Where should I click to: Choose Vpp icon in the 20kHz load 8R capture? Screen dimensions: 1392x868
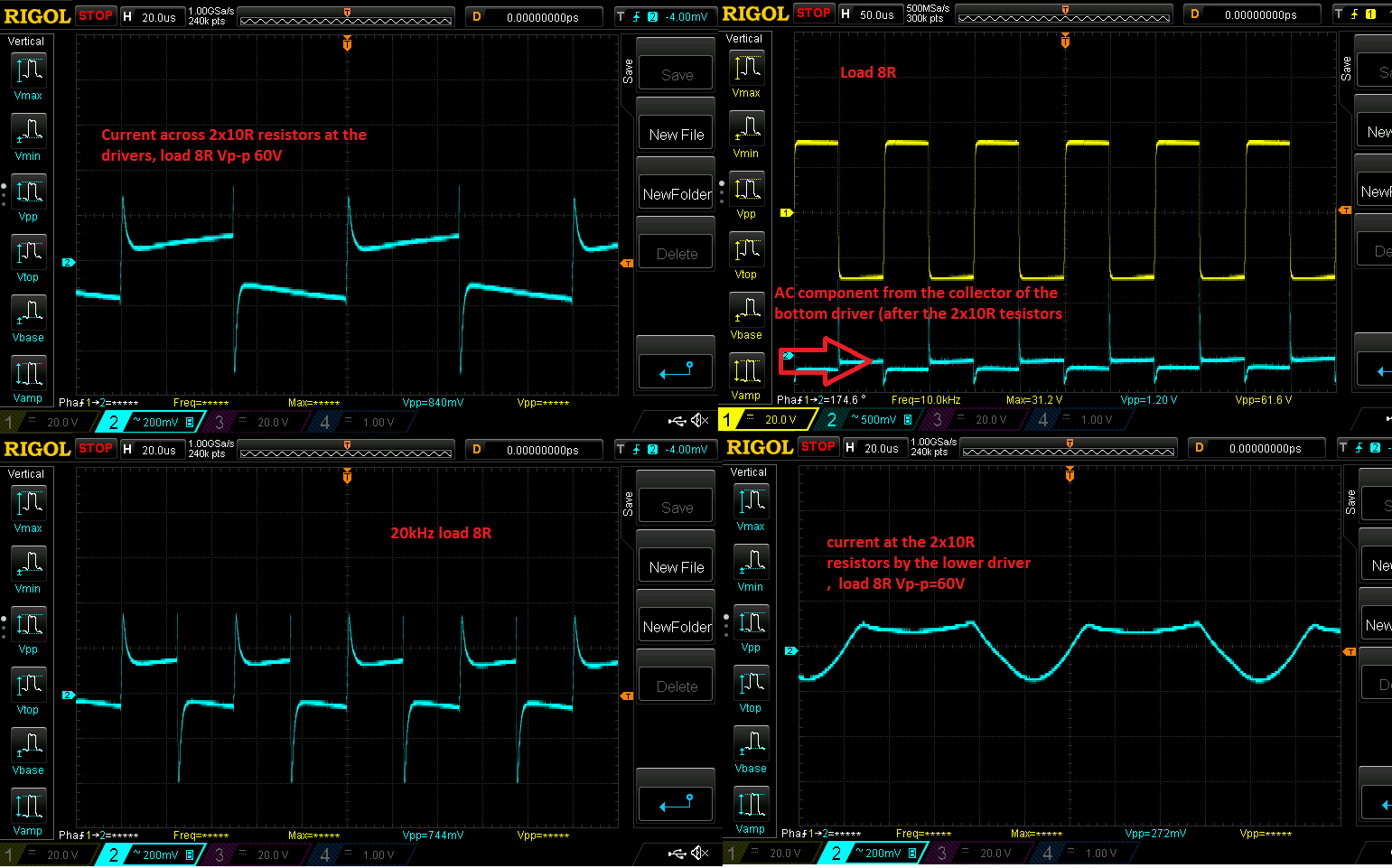(29, 623)
